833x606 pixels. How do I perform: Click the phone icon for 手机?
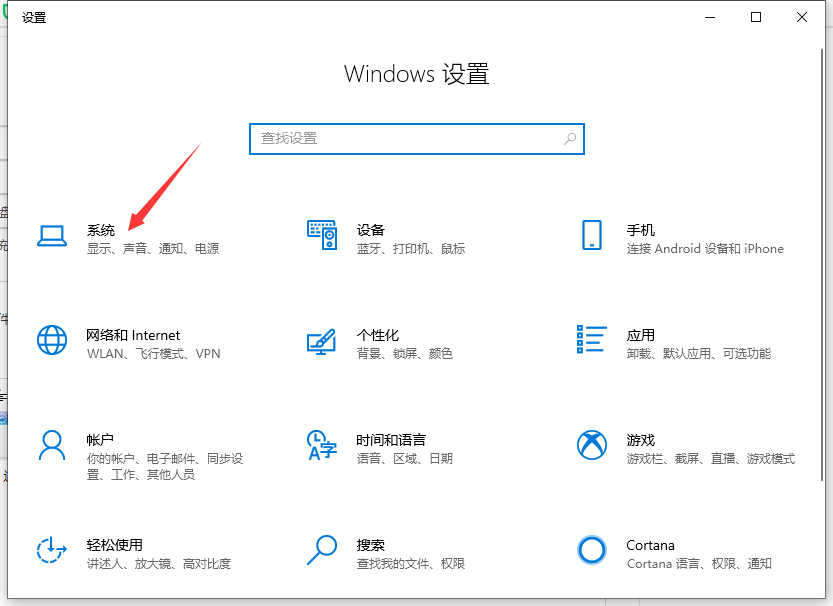591,236
